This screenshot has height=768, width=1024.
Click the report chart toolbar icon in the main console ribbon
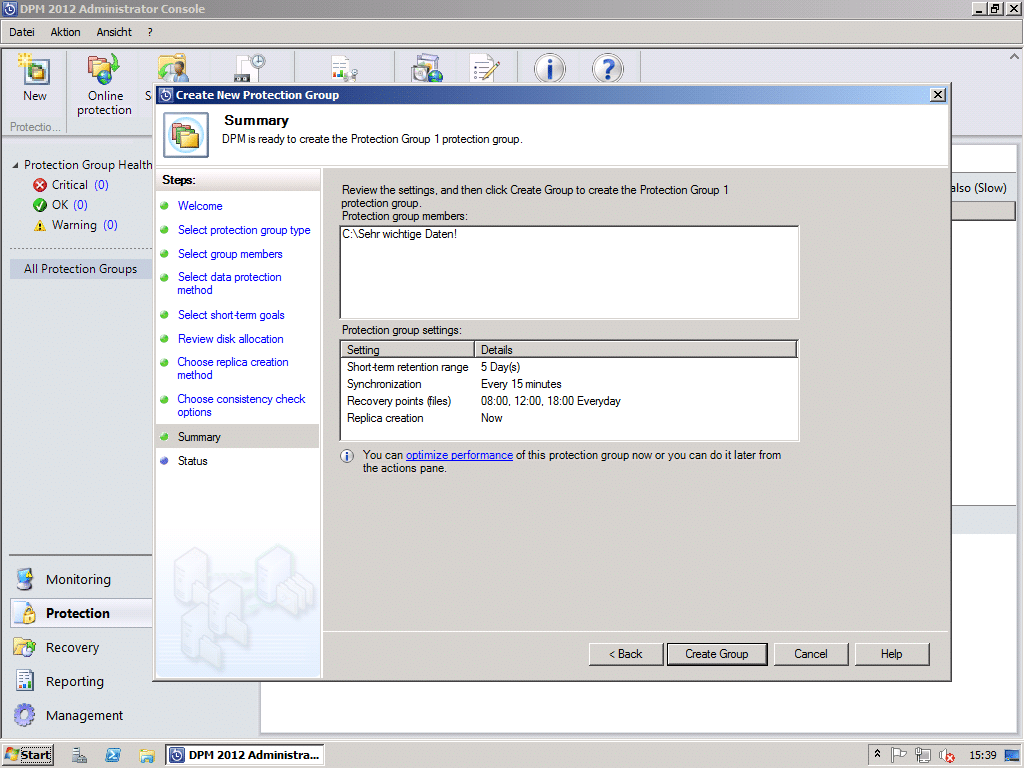point(344,69)
